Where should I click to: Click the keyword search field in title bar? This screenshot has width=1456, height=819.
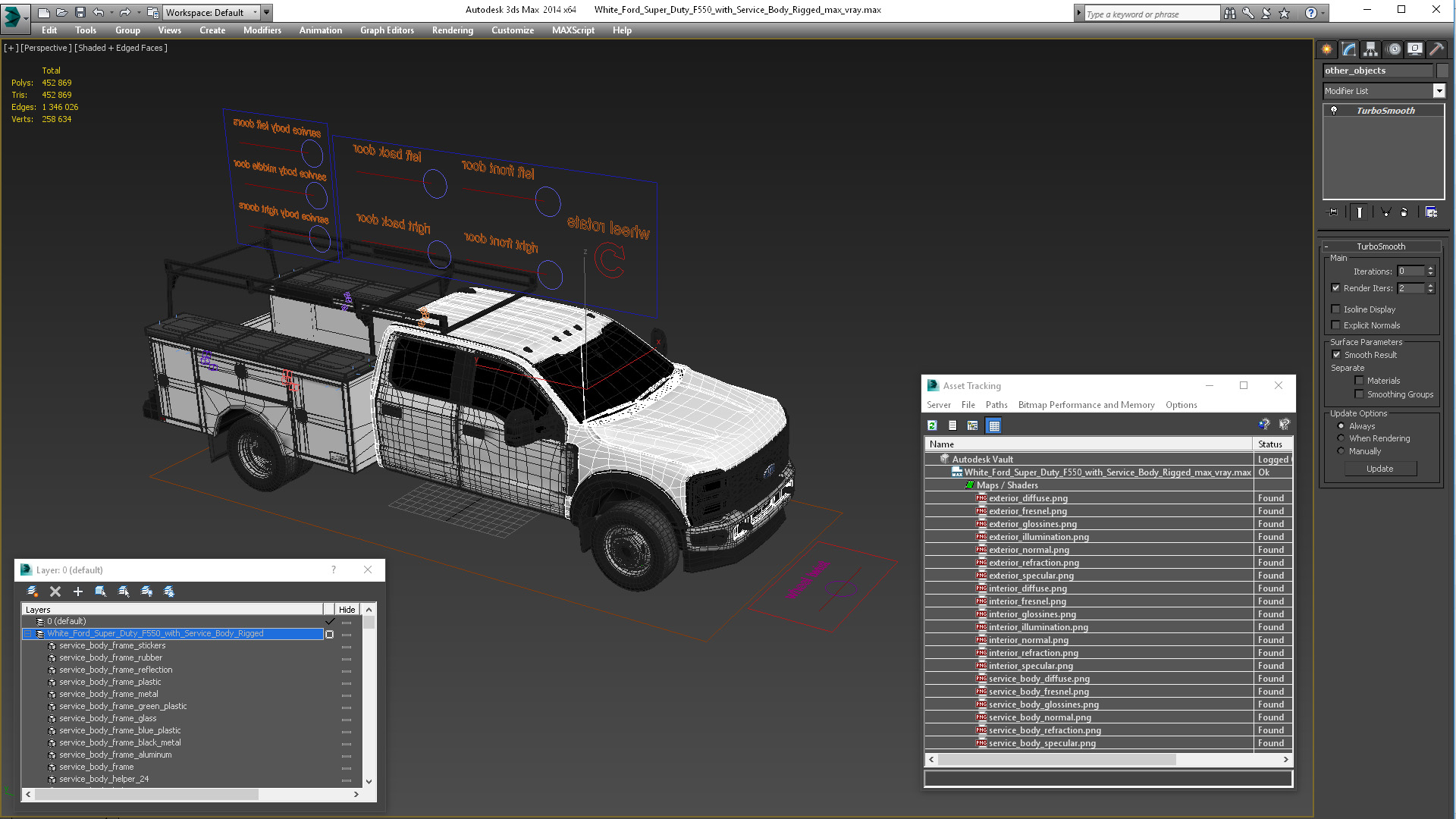point(1151,14)
